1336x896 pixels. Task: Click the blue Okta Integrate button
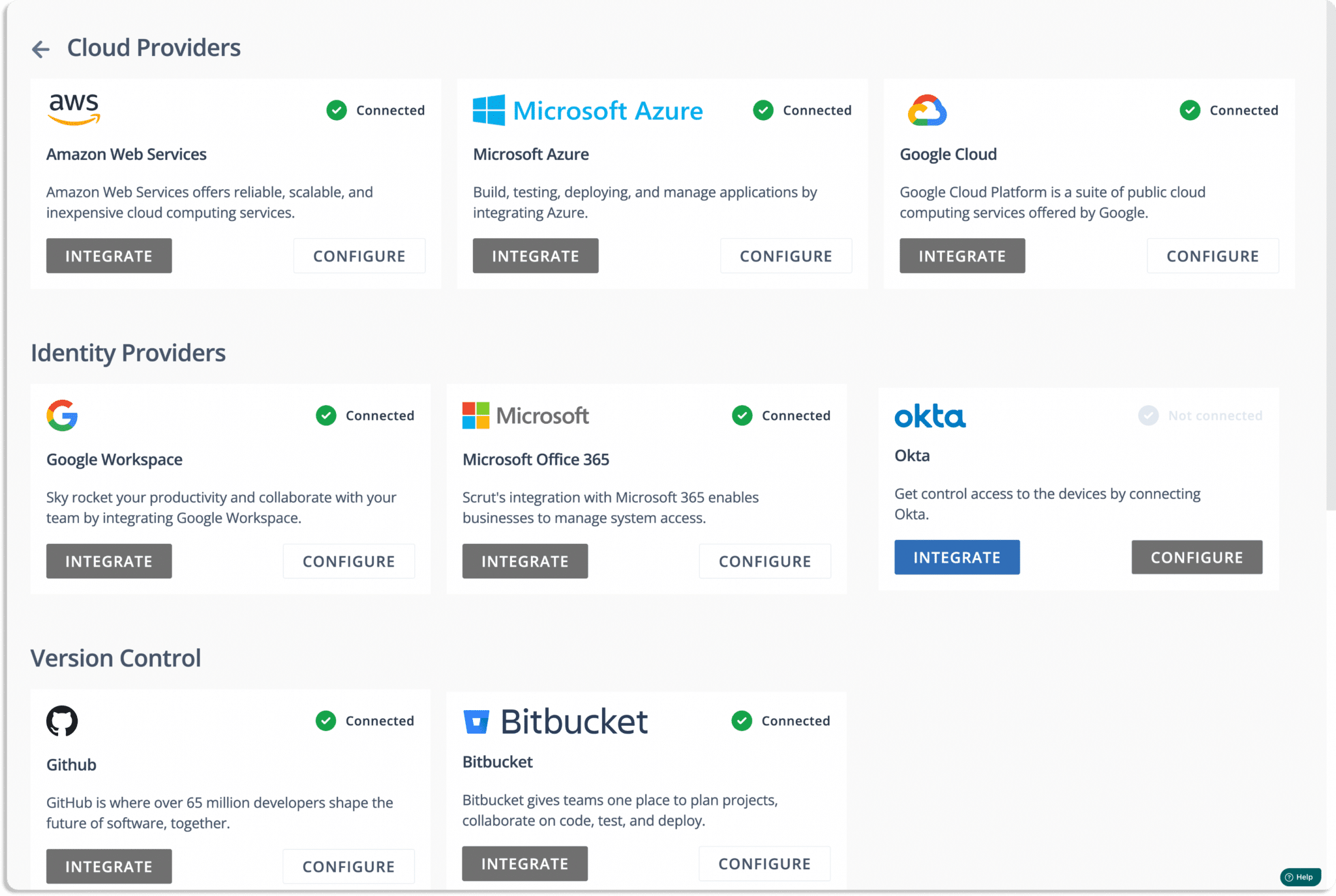[x=957, y=557]
